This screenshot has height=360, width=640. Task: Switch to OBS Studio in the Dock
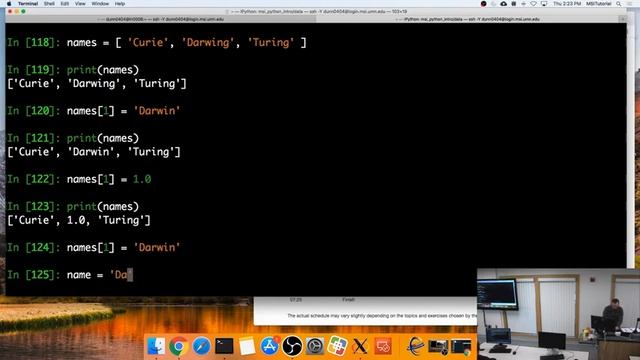point(292,346)
